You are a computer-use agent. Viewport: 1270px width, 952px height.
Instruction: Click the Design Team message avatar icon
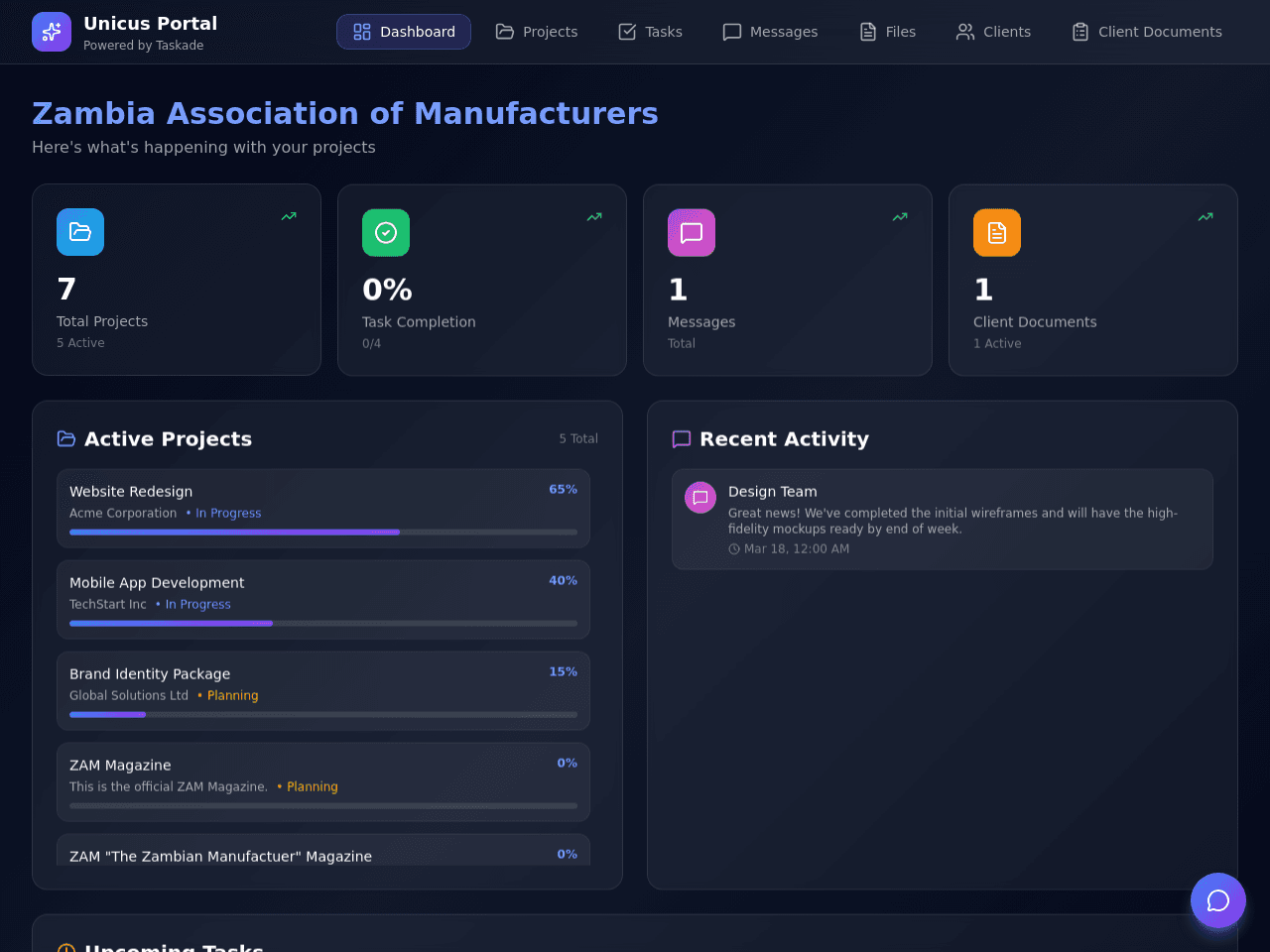click(700, 498)
